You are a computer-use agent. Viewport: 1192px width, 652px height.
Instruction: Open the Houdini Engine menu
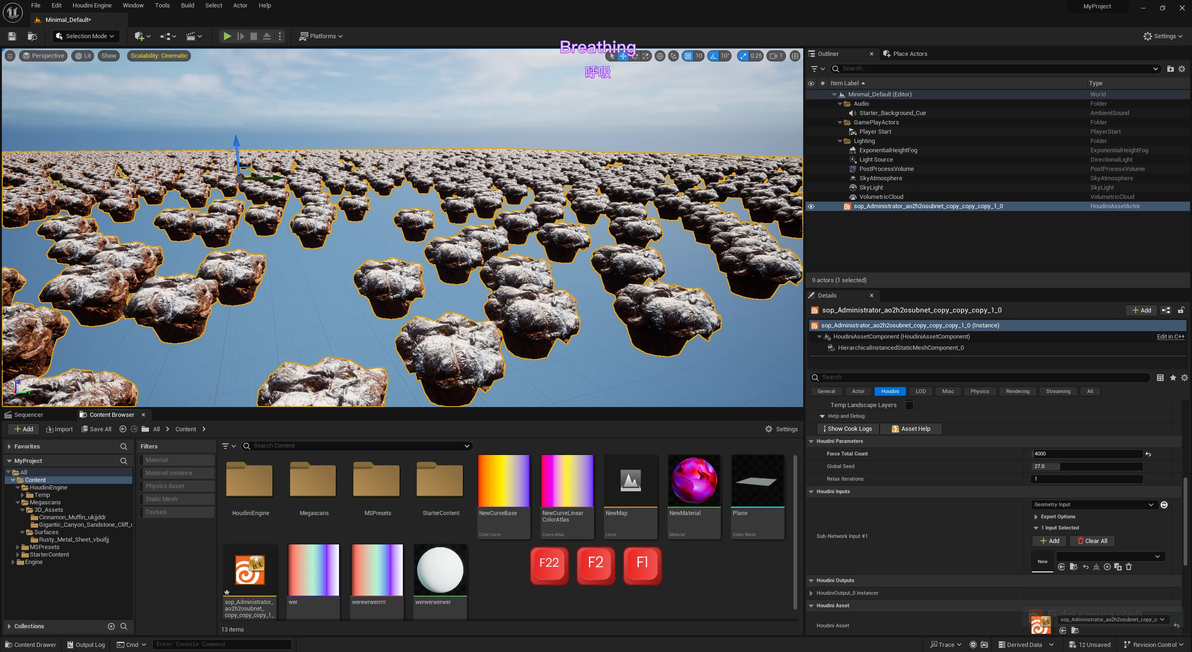[92, 5]
